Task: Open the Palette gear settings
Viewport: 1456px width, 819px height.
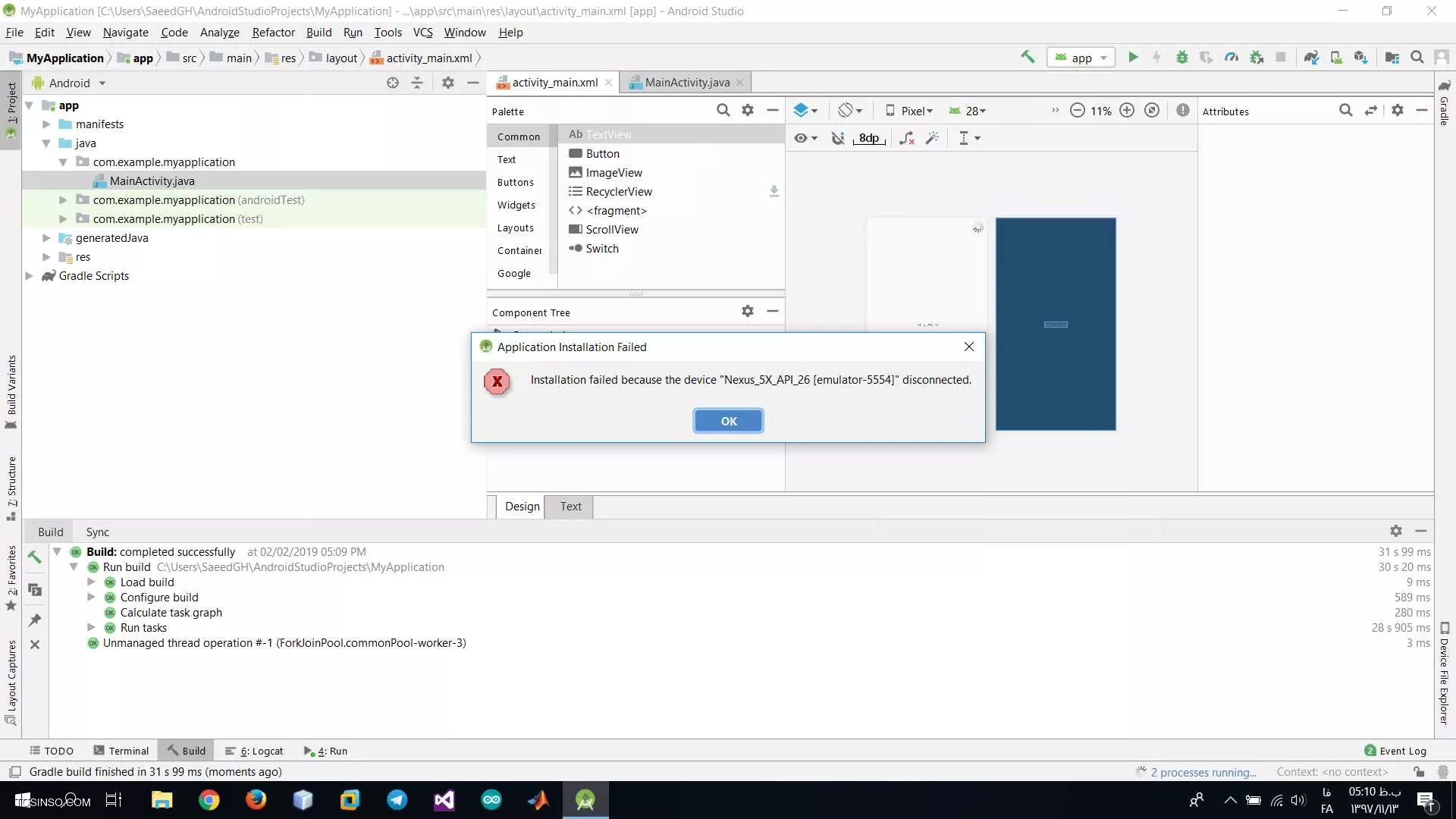Action: [x=748, y=111]
